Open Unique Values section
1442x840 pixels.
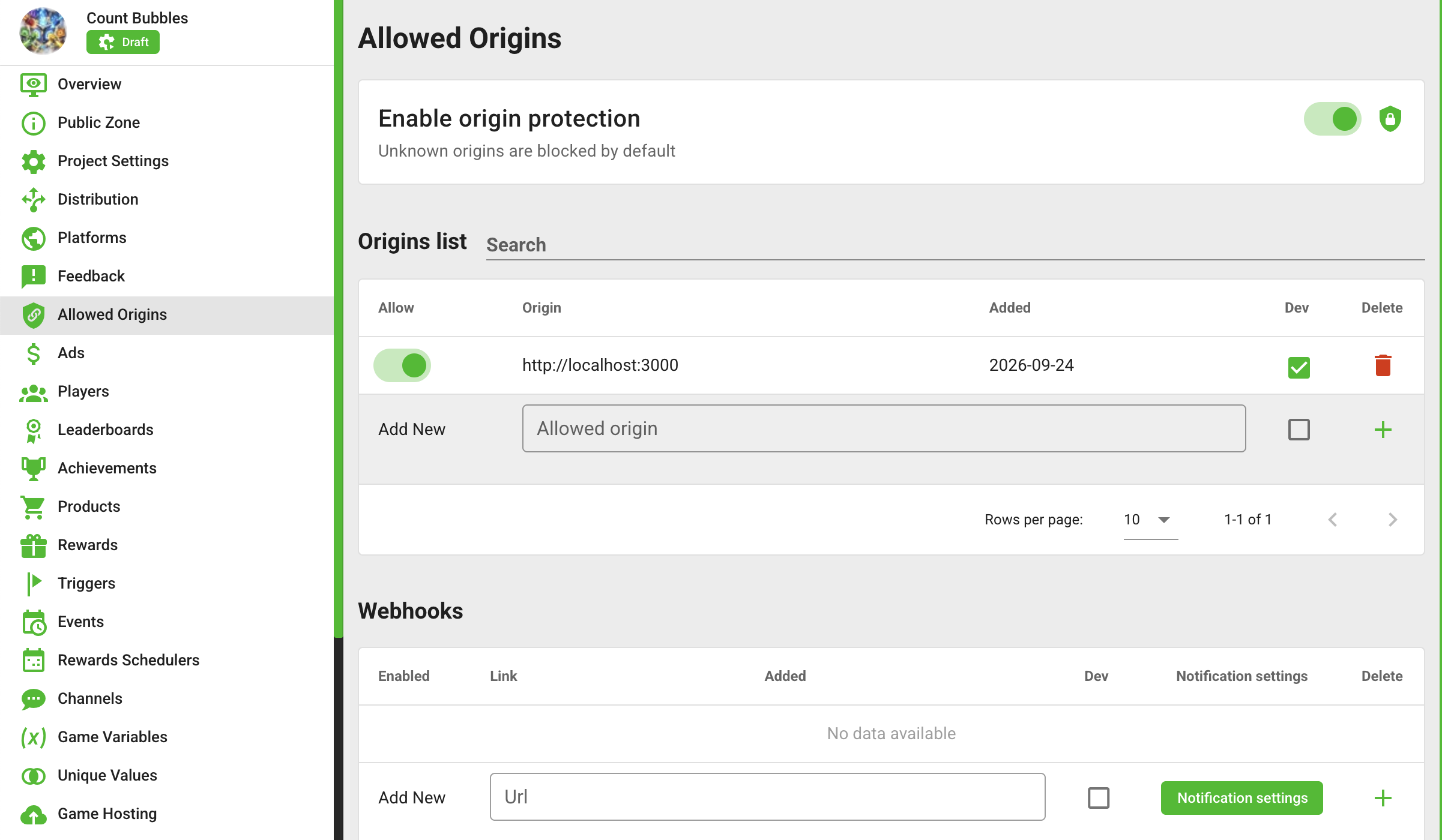point(167,776)
